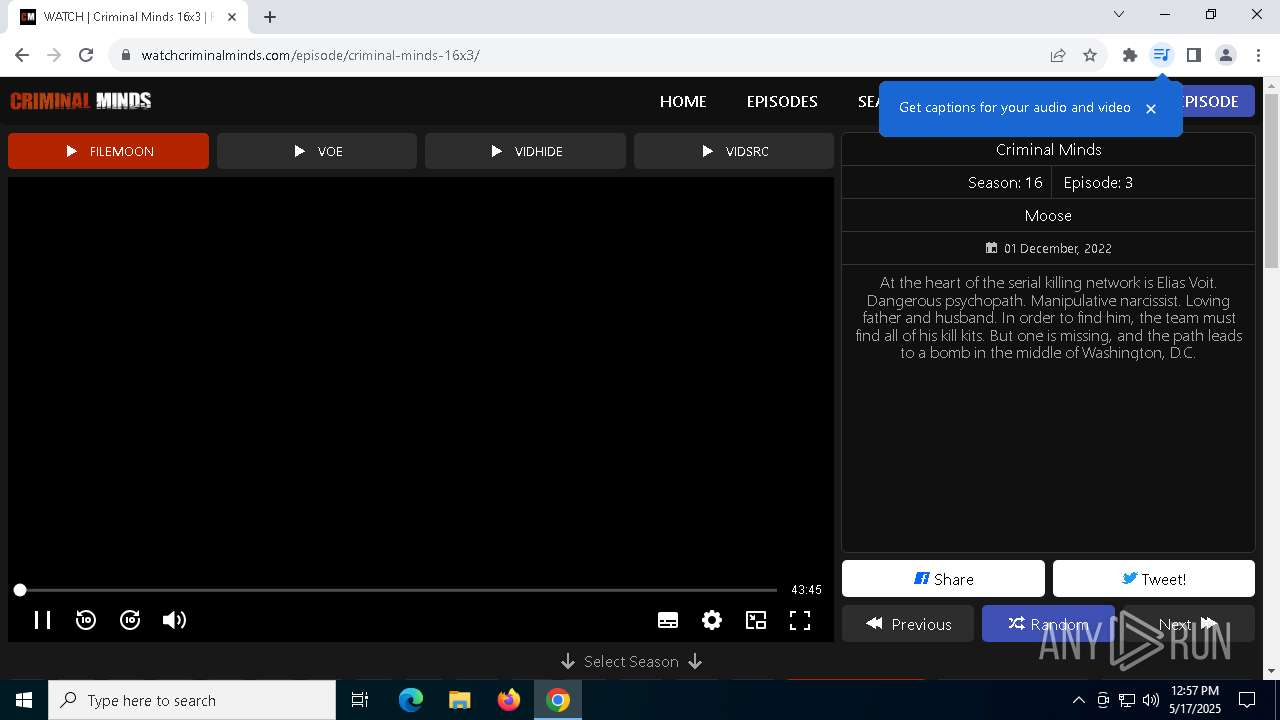This screenshot has width=1280, height=720.
Task: Open EPISODES menu item
Action: tap(782, 101)
